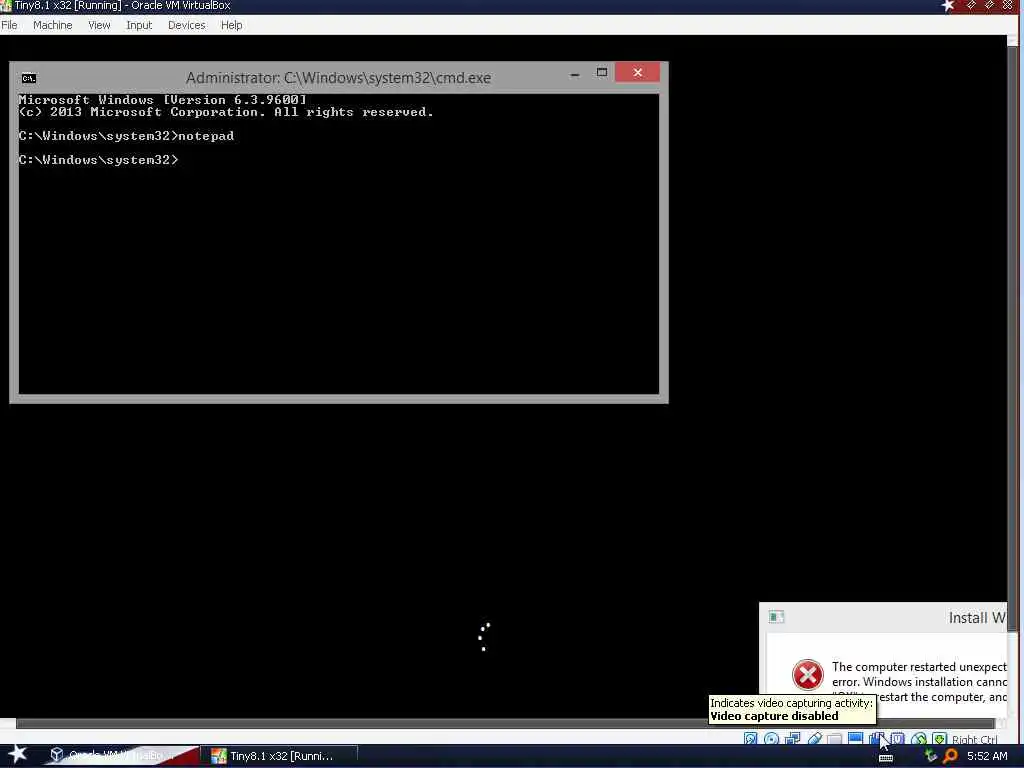
Task: Click the VM horizontal scrollbar
Action: (504, 723)
